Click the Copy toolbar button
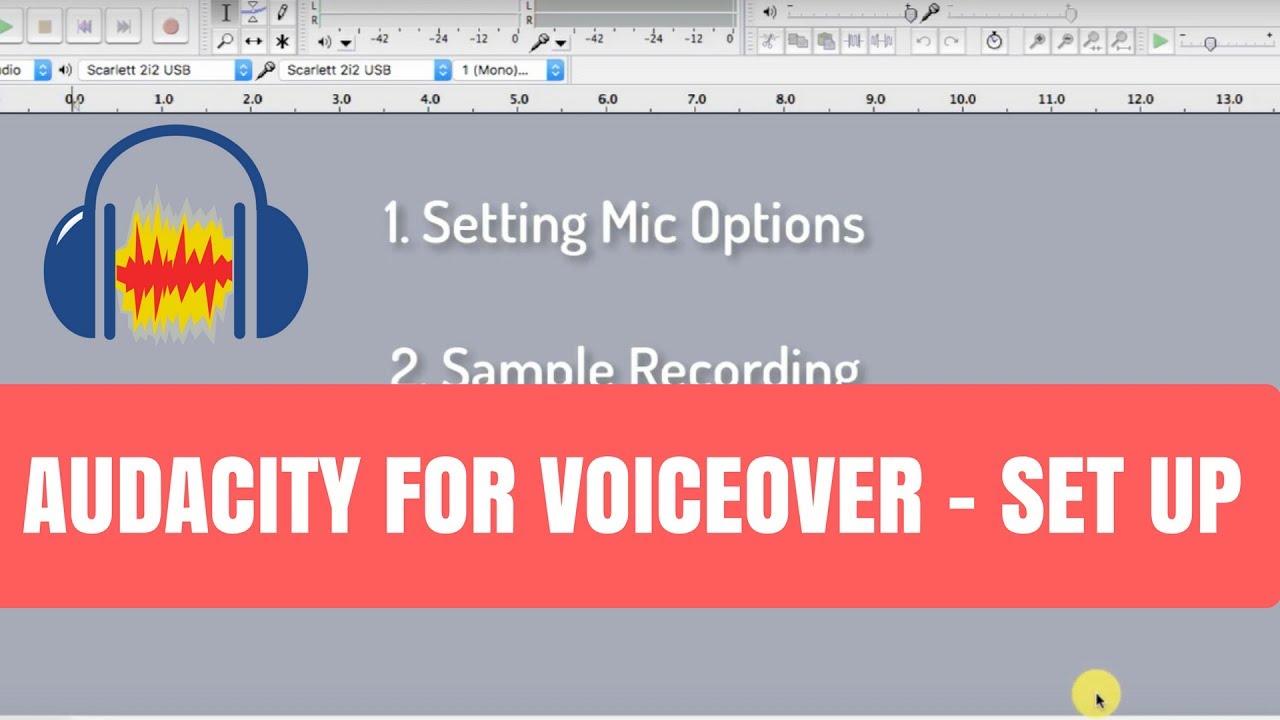 pos(797,41)
